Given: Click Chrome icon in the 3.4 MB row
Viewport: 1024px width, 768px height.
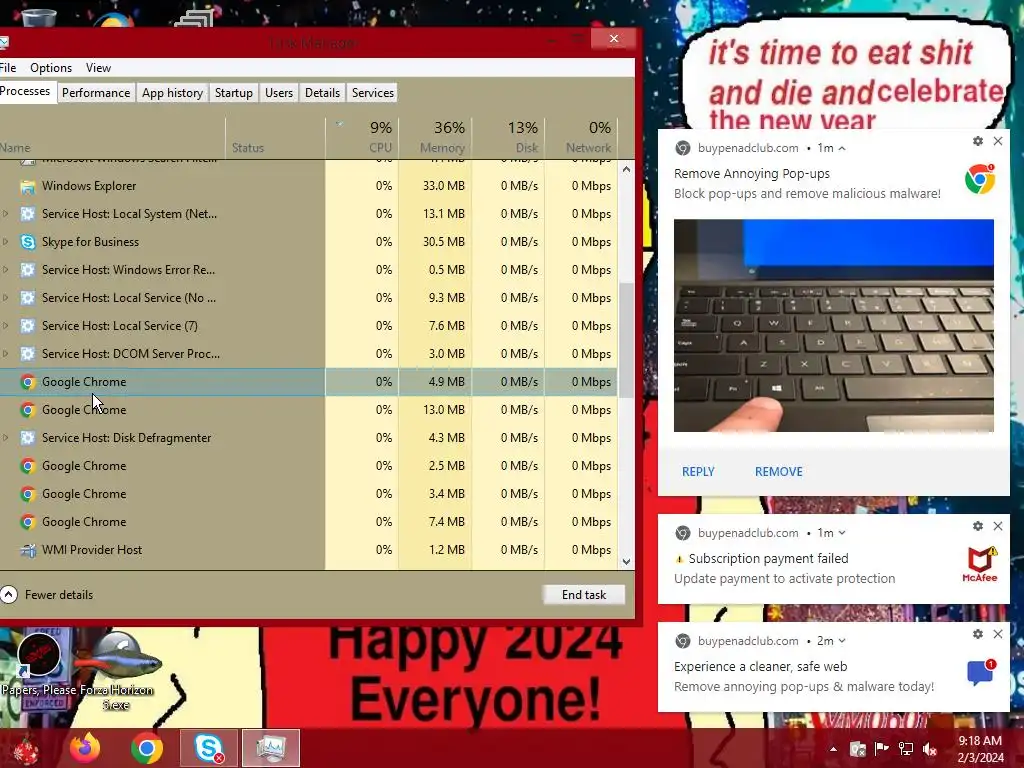Looking at the screenshot, I should [27, 494].
